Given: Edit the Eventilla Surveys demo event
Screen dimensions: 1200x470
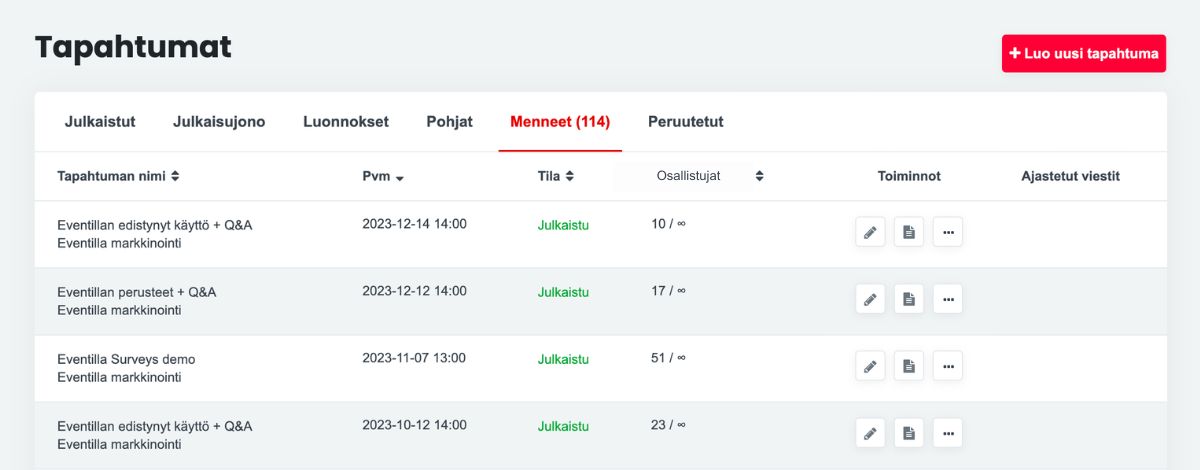Looking at the screenshot, I should 870,366.
